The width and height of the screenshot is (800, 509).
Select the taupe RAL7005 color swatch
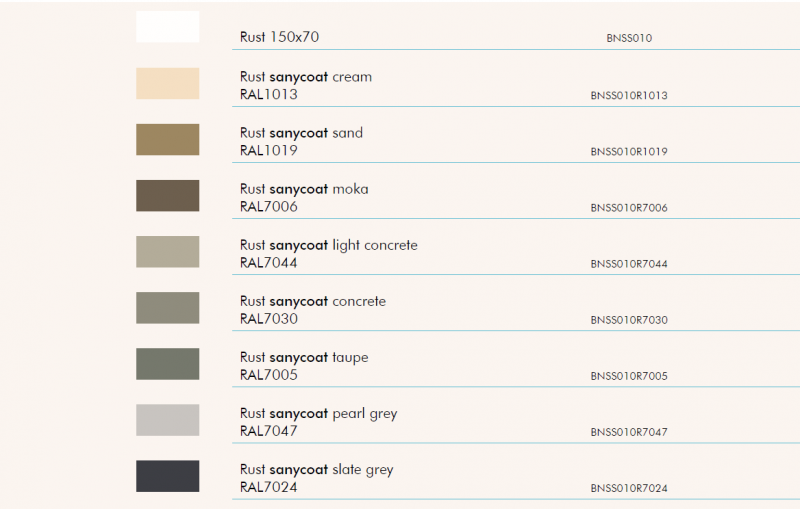click(167, 364)
